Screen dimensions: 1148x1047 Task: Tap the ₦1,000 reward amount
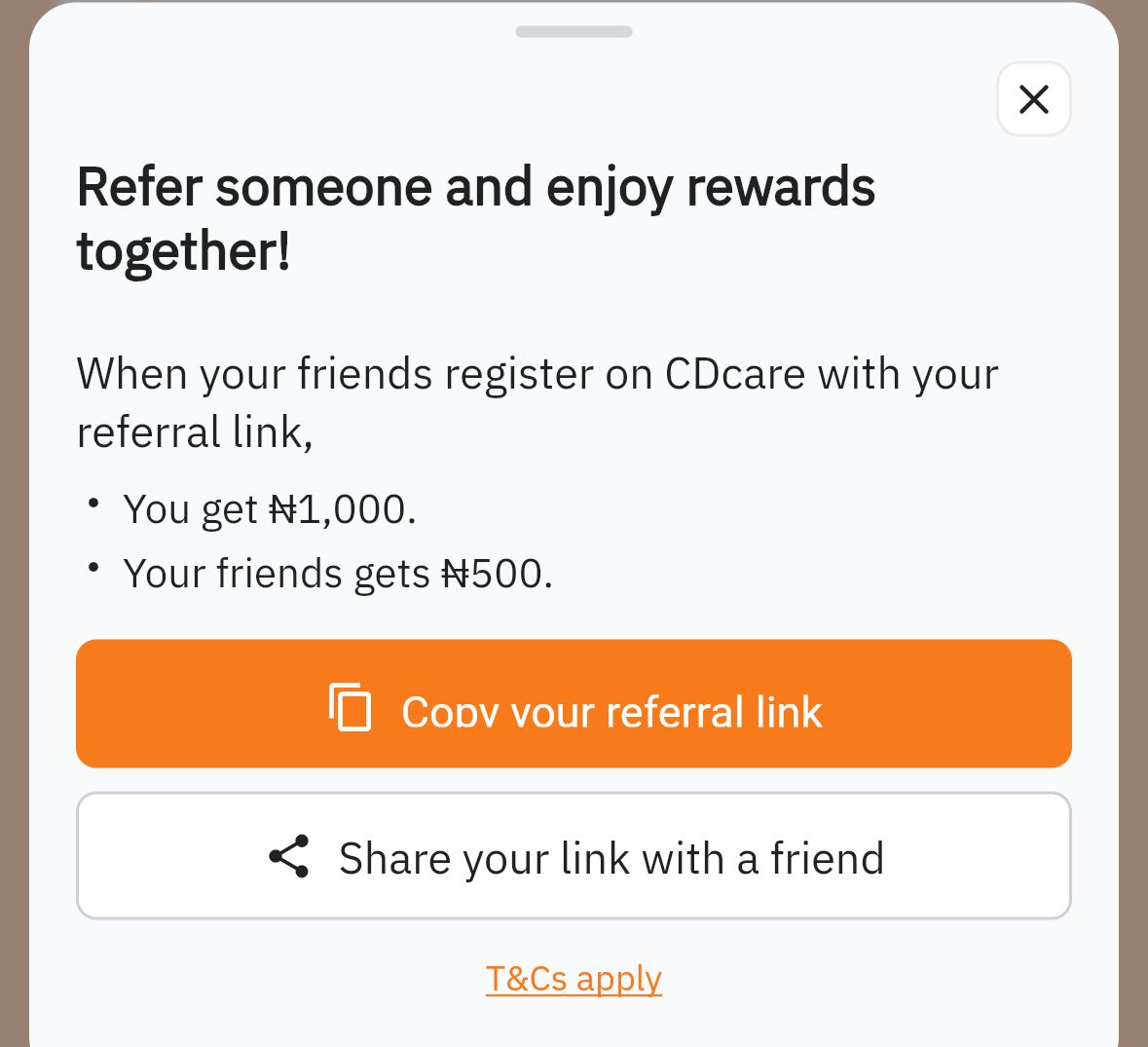coord(342,509)
